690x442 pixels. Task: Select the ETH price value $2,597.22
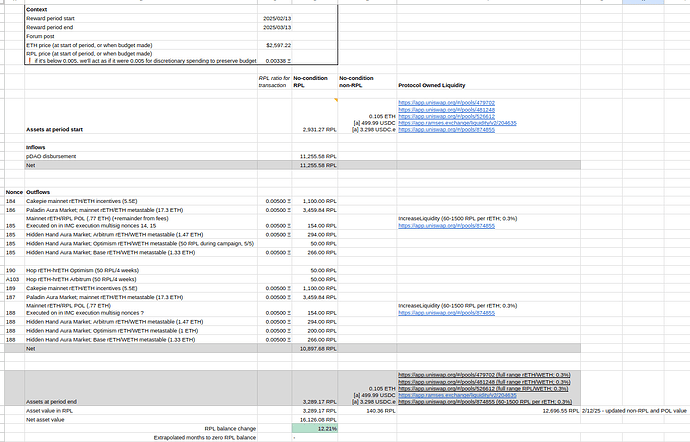[275, 45]
